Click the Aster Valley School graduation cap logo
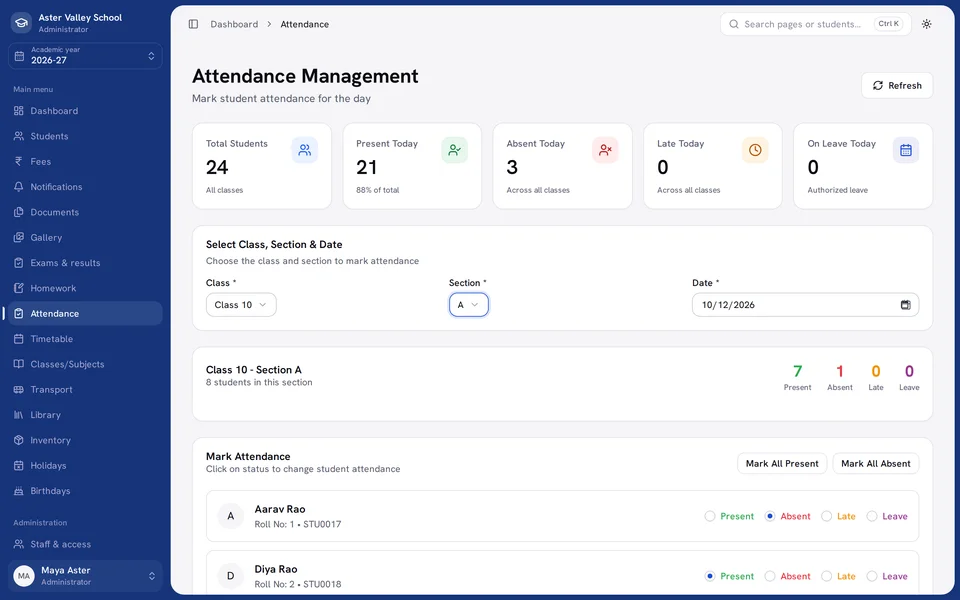Viewport: 960px width, 600px height. tap(21, 23)
